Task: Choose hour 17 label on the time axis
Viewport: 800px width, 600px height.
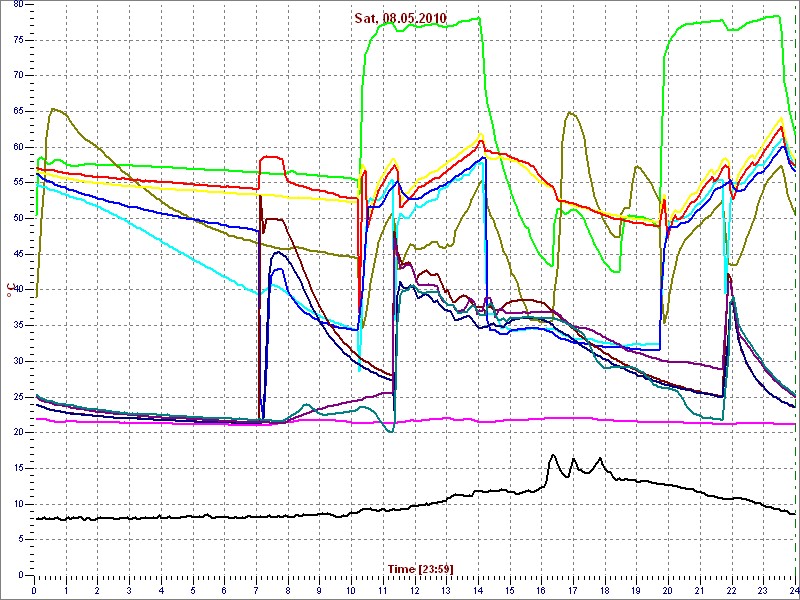Action: [573, 591]
